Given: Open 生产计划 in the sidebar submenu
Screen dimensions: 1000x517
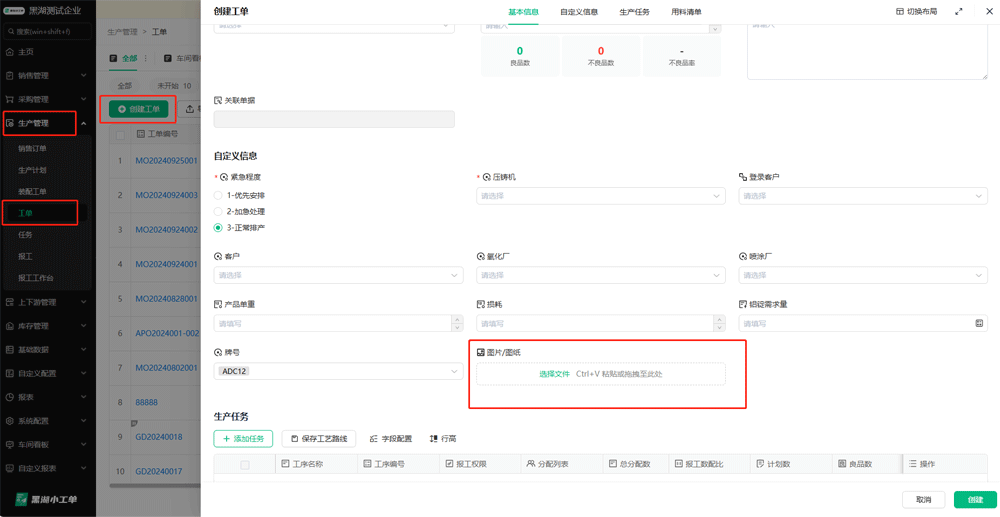Looking at the screenshot, I should [x=32, y=170].
